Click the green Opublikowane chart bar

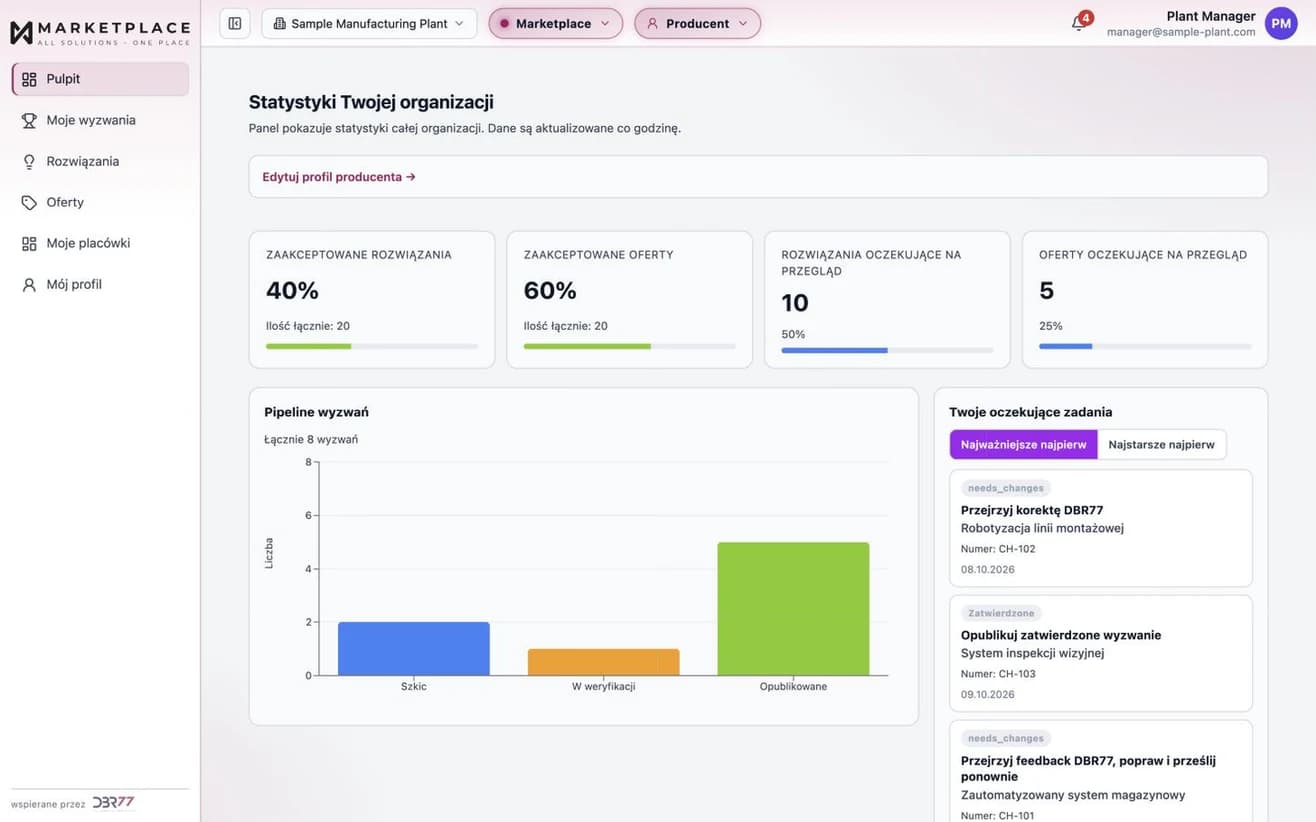793,609
